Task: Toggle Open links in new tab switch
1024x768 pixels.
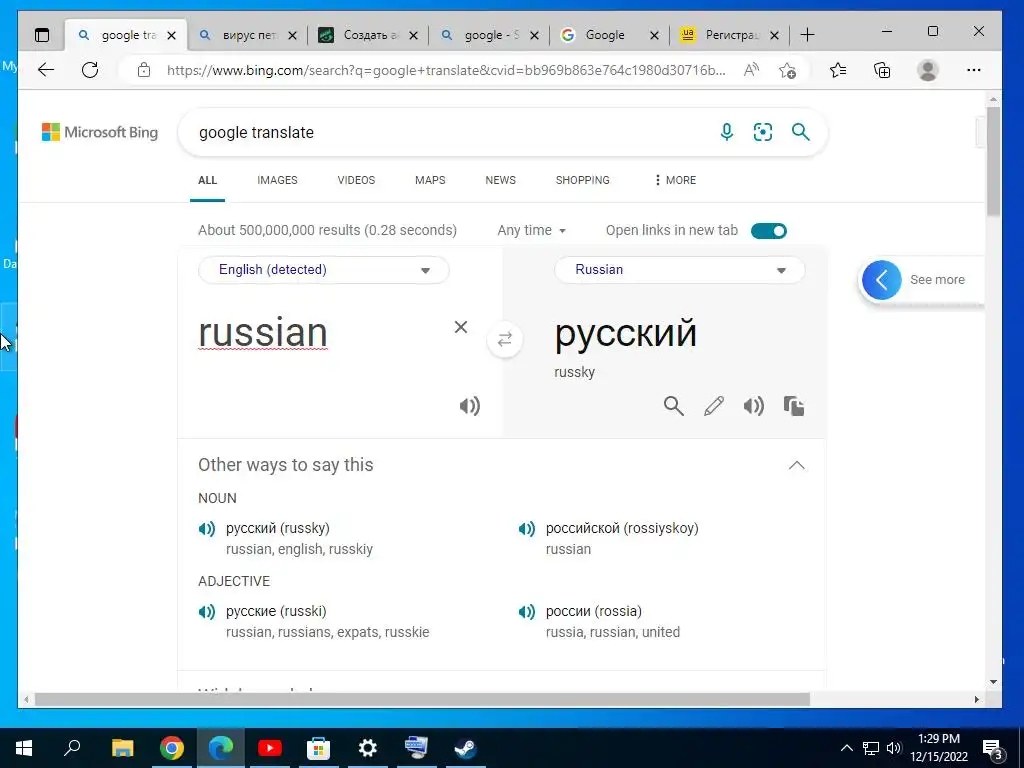Action: (769, 231)
